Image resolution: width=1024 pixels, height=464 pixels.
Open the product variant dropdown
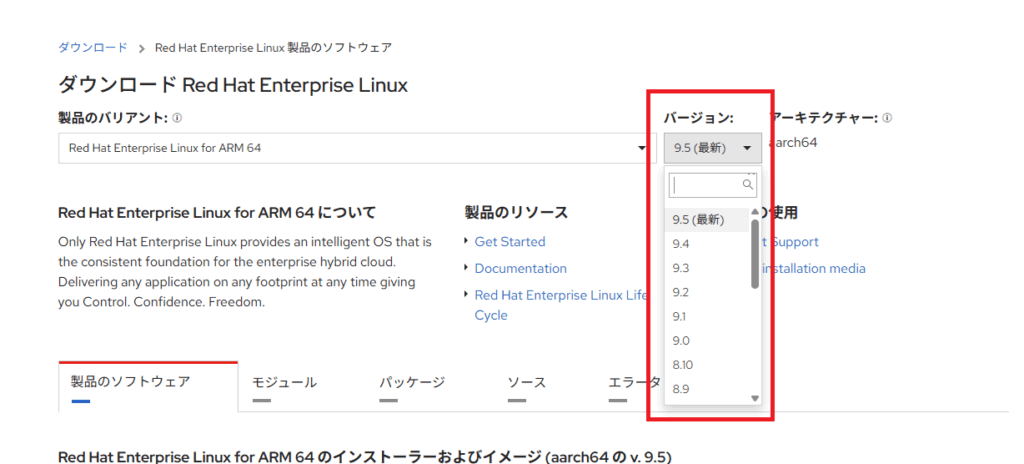pyautogui.click(x=357, y=149)
